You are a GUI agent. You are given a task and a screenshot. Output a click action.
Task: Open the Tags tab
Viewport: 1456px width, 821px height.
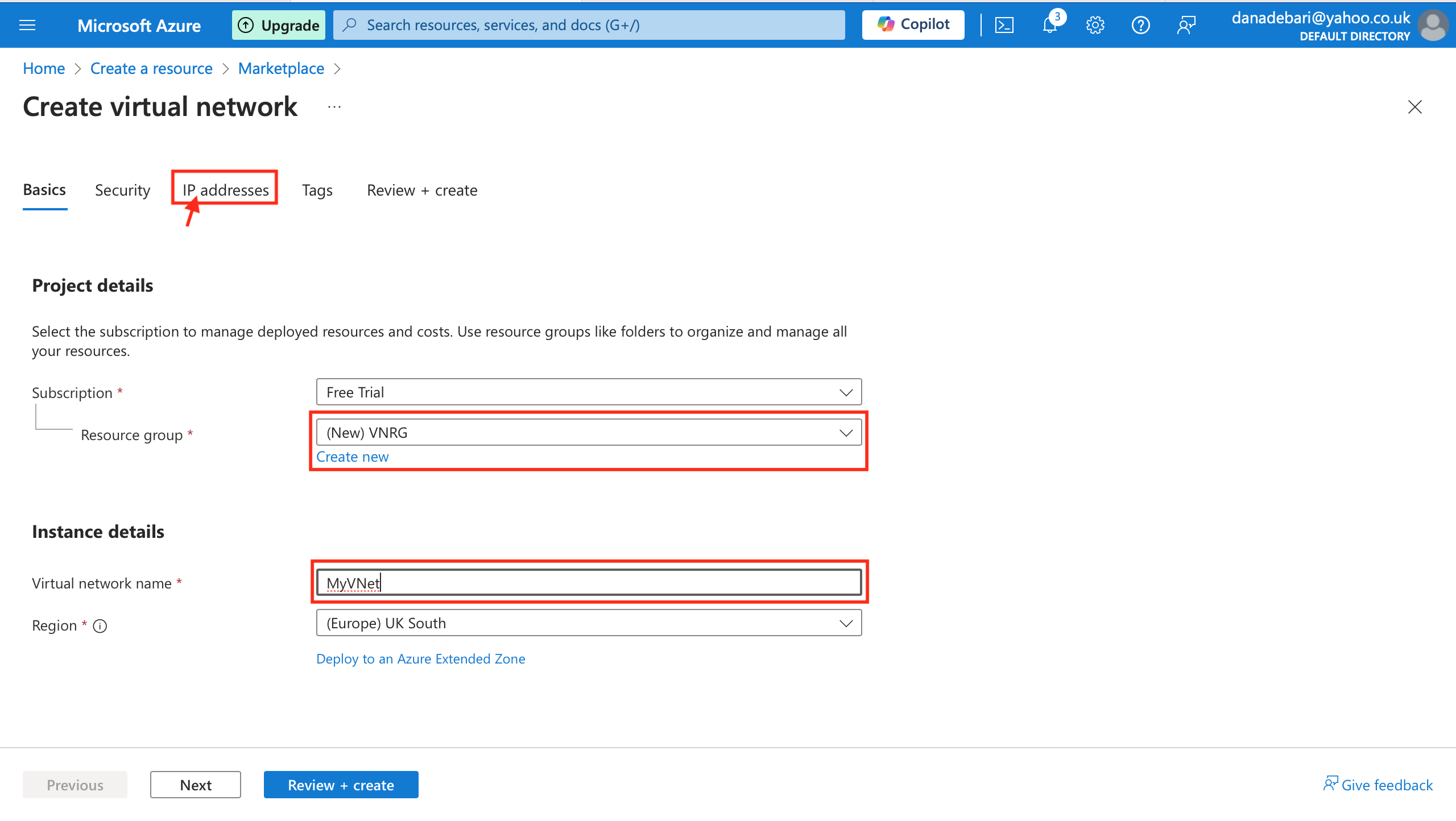[317, 190]
